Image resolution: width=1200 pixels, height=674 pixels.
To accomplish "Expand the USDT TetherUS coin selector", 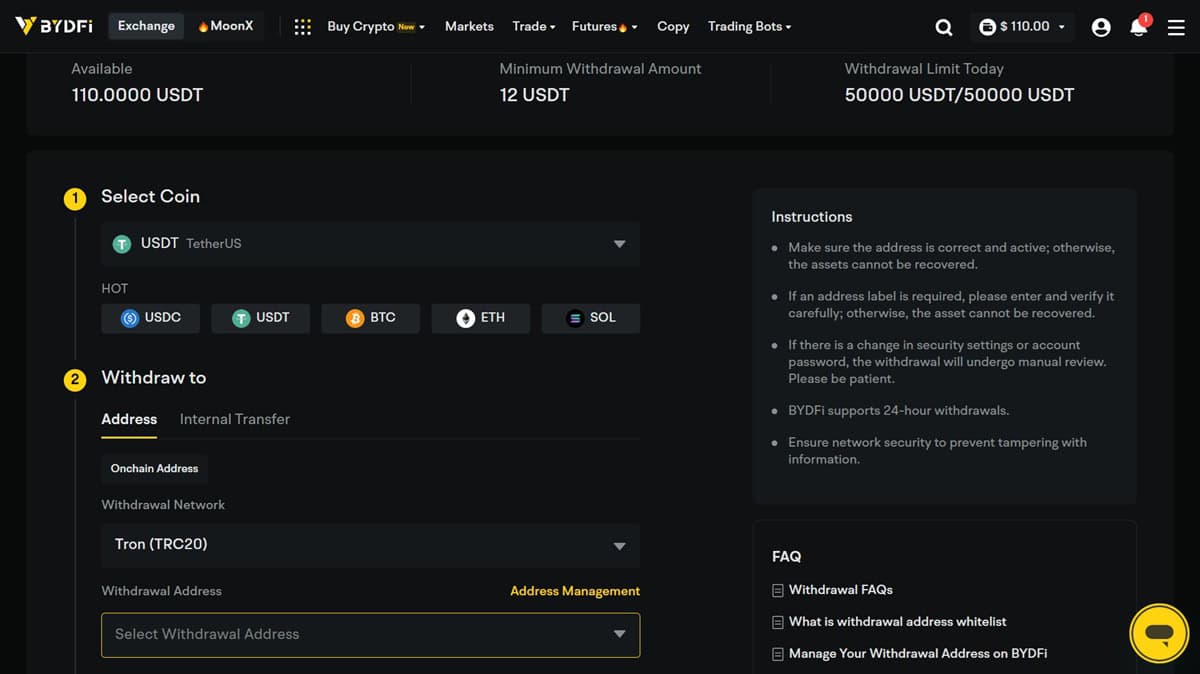I will [370, 243].
